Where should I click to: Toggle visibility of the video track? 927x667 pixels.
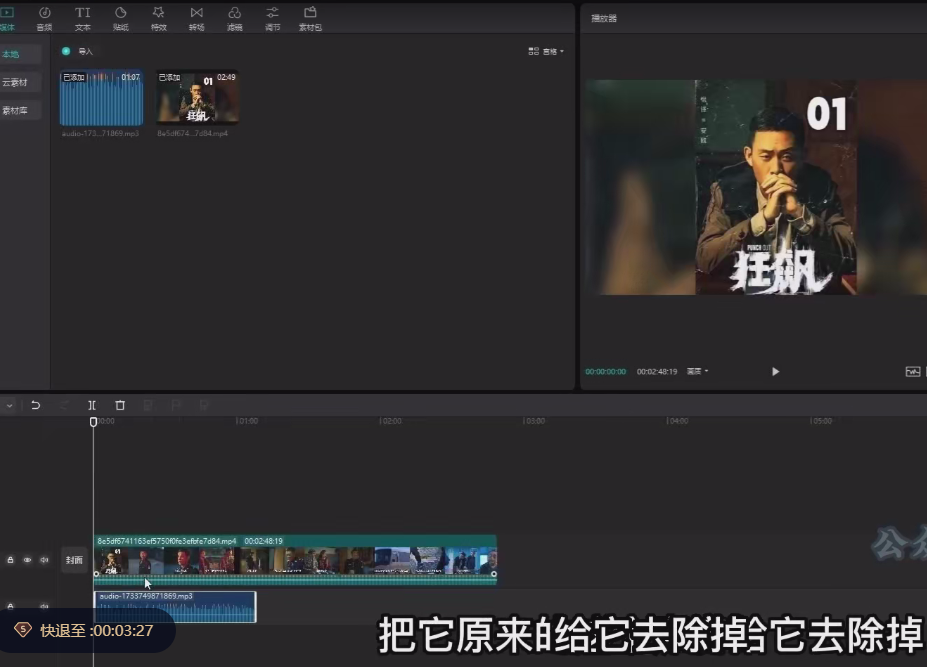click(27, 560)
